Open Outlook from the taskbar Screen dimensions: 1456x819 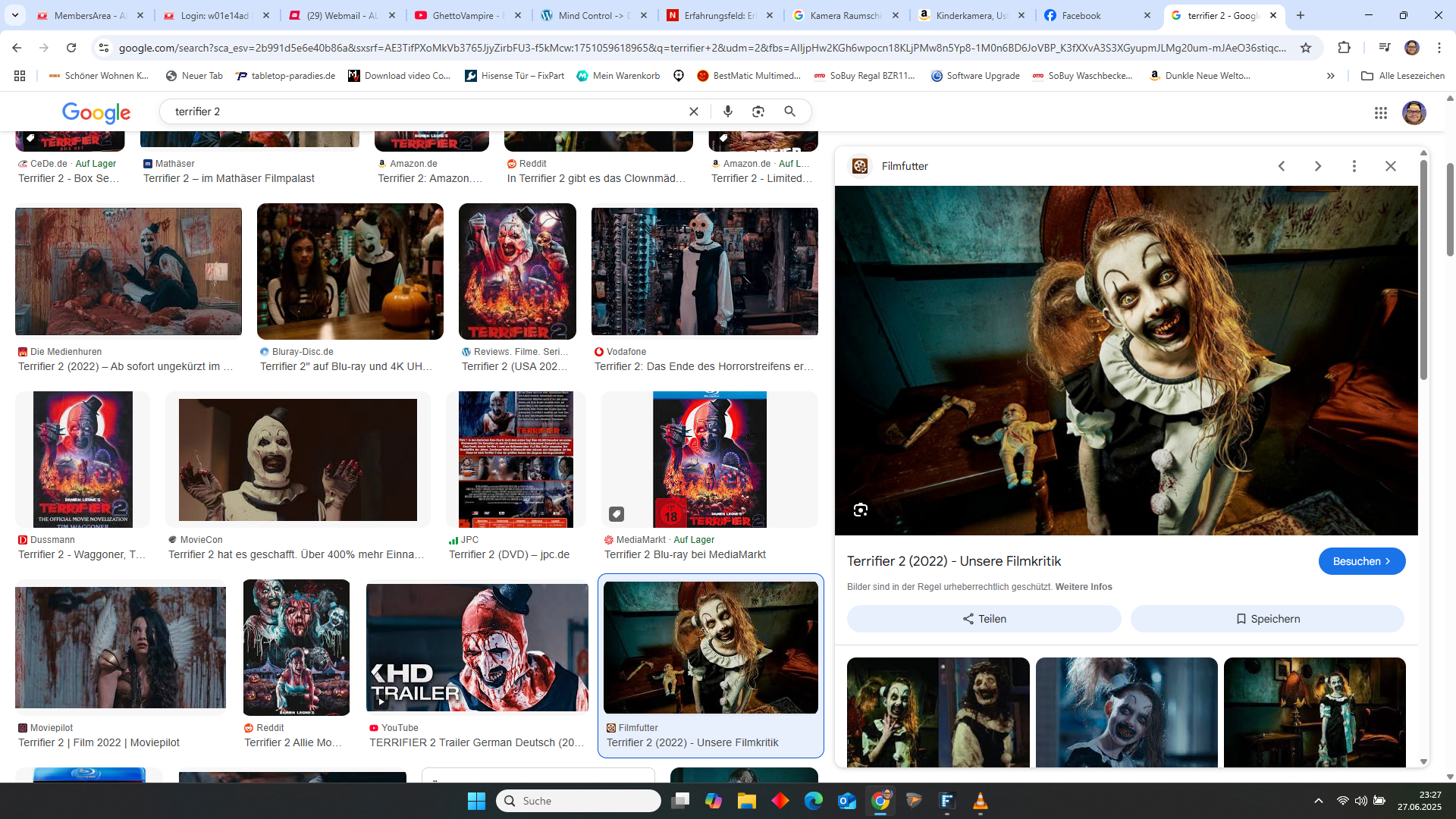(847, 801)
